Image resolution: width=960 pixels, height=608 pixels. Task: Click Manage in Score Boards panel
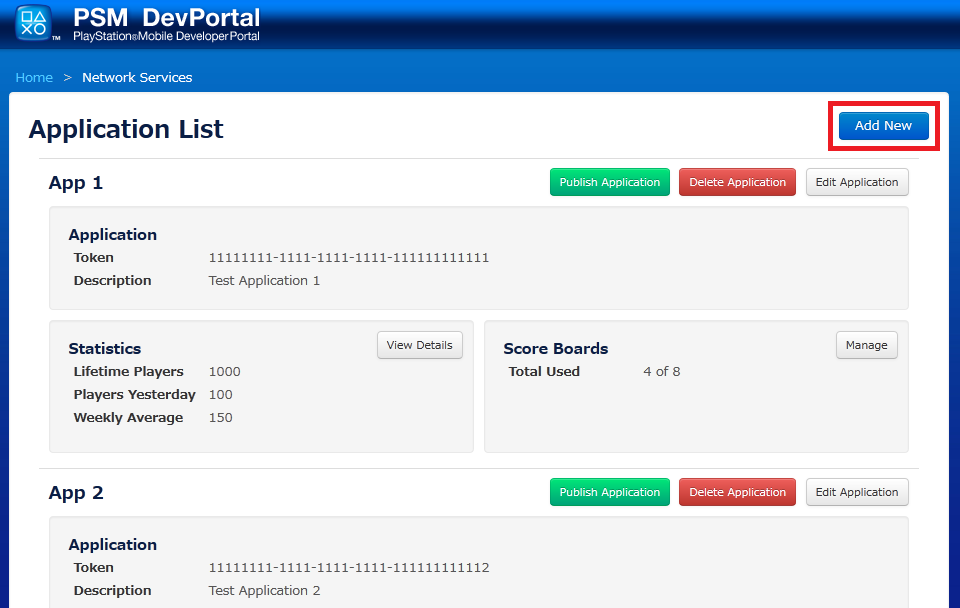(866, 345)
